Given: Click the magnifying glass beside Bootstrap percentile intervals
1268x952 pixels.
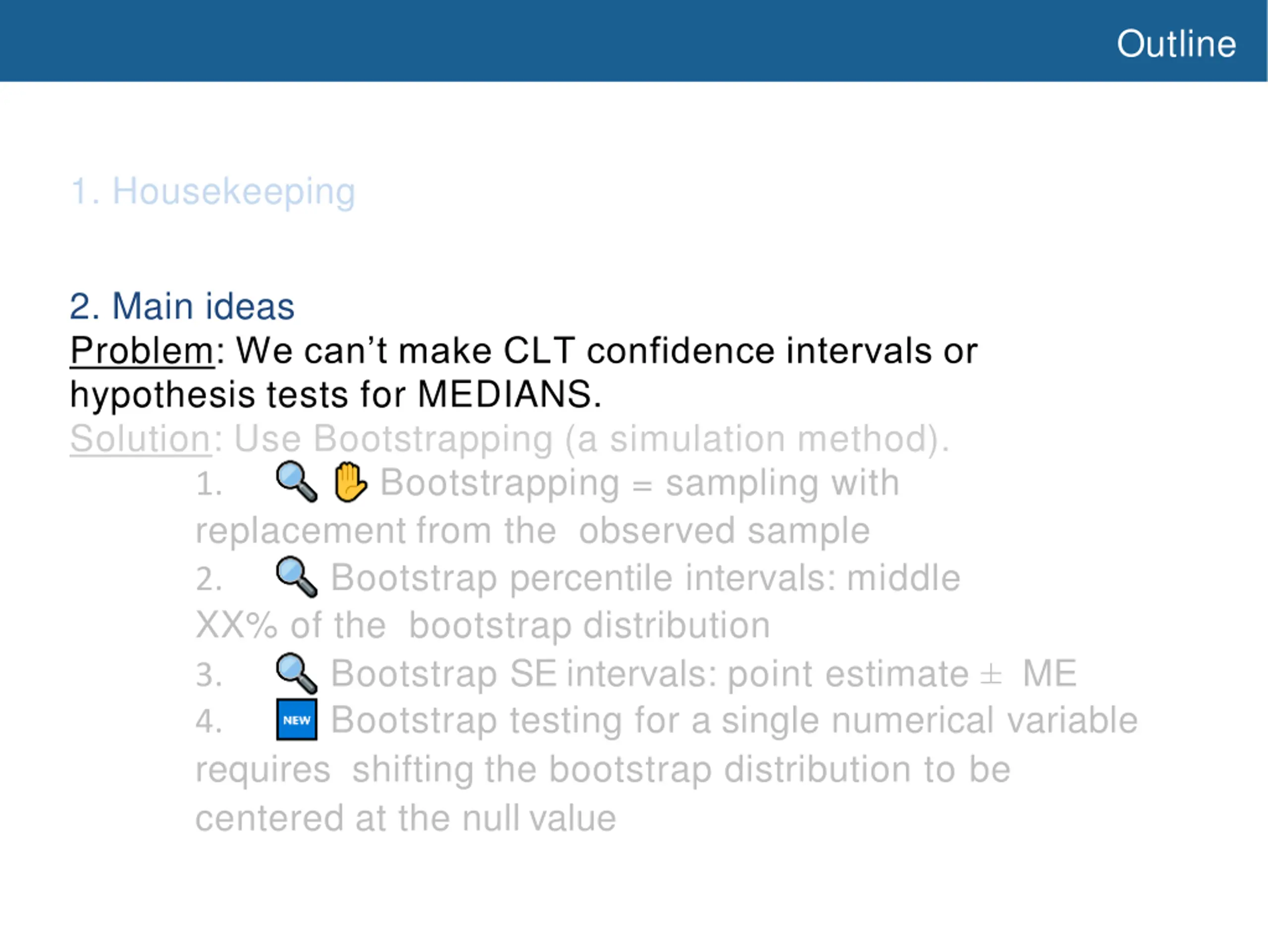Looking at the screenshot, I should pos(296,577).
